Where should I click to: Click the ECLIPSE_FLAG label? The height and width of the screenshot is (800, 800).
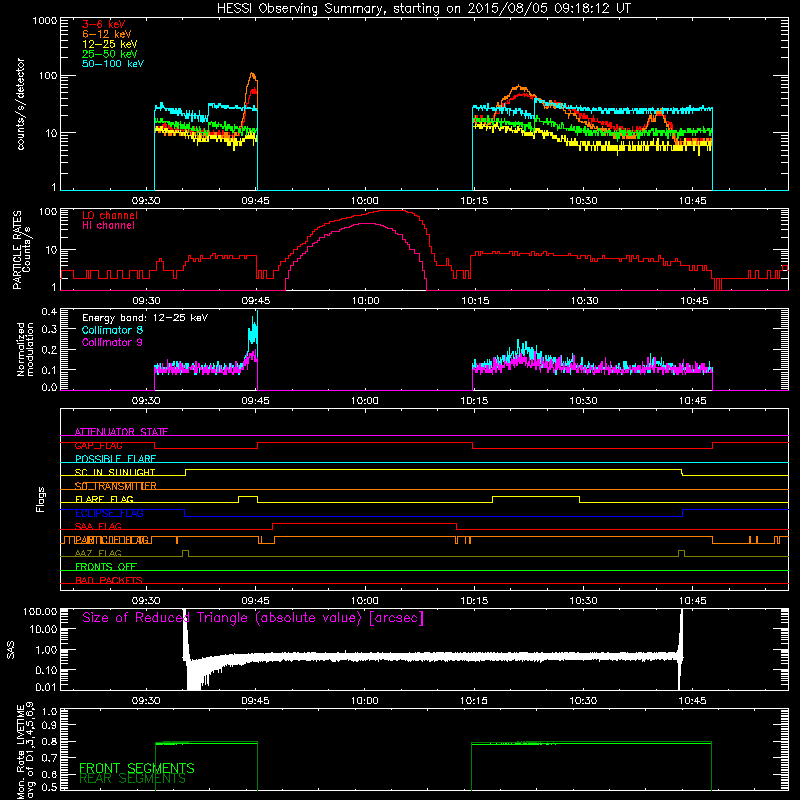click(x=109, y=513)
